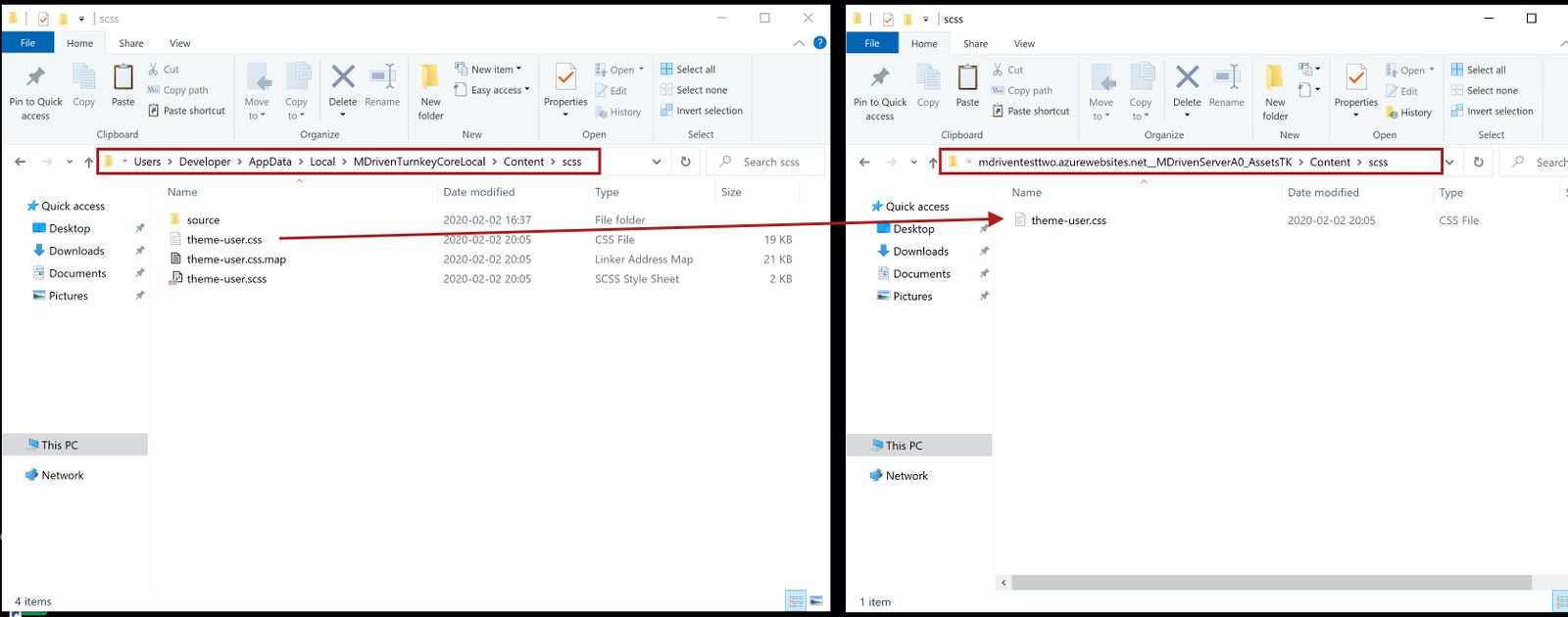Open Easy access dropdown in left window
Screen dimensions: 1568x617
(x=492, y=90)
